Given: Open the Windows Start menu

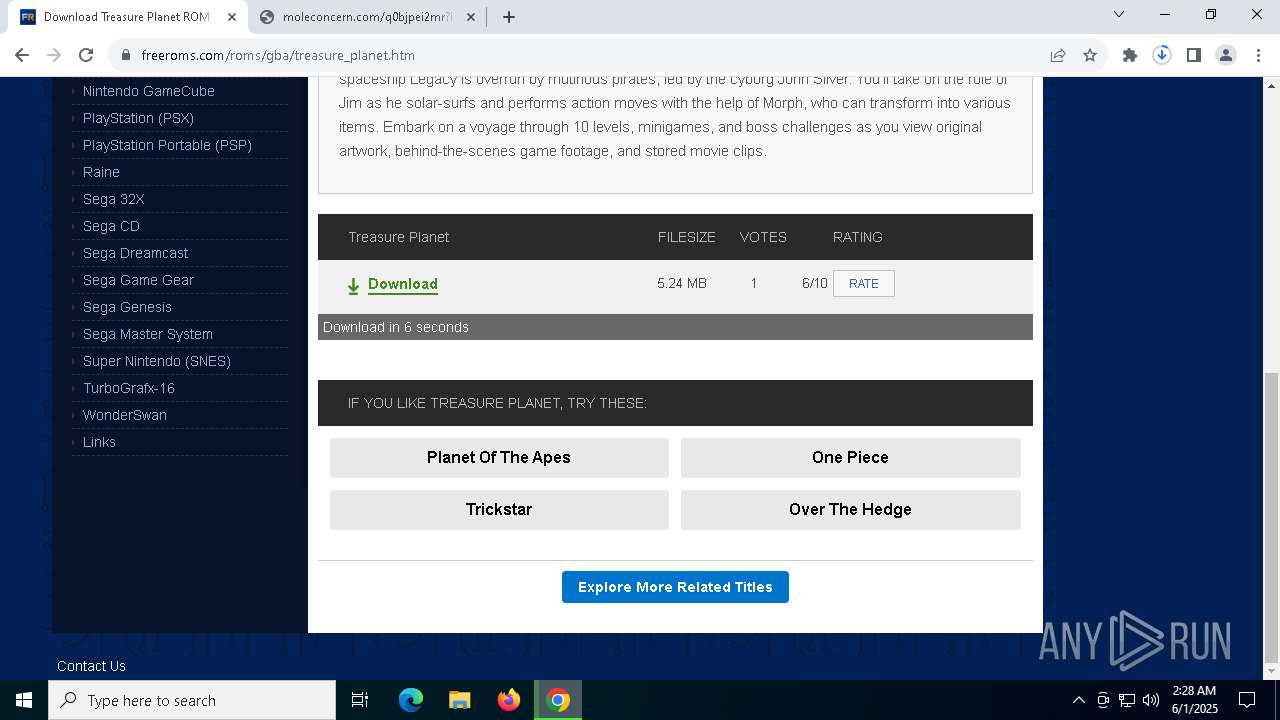Looking at the screenshot, I should pos(24,700).
